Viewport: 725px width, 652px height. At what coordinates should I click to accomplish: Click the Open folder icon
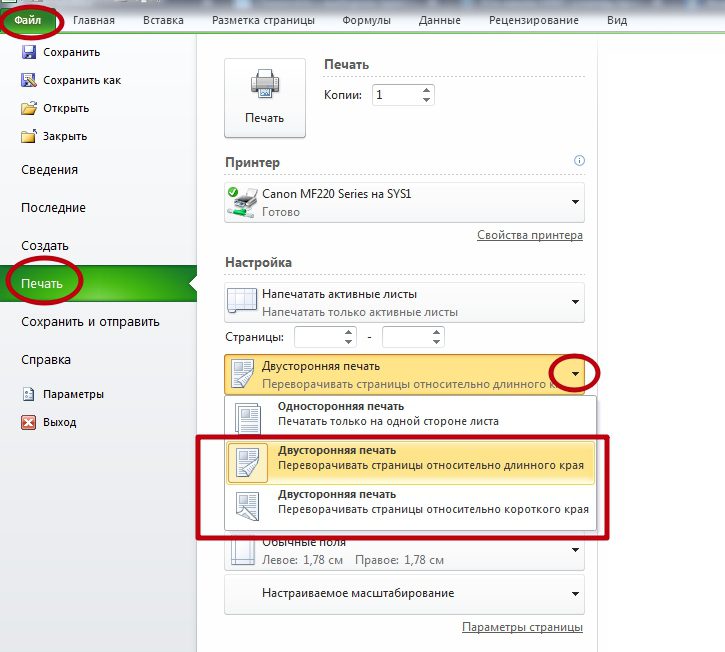pyautogui.click(x=29, y=108)
